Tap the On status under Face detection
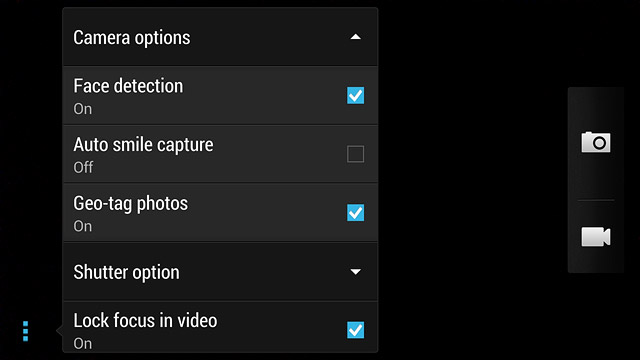 [83, 109]
